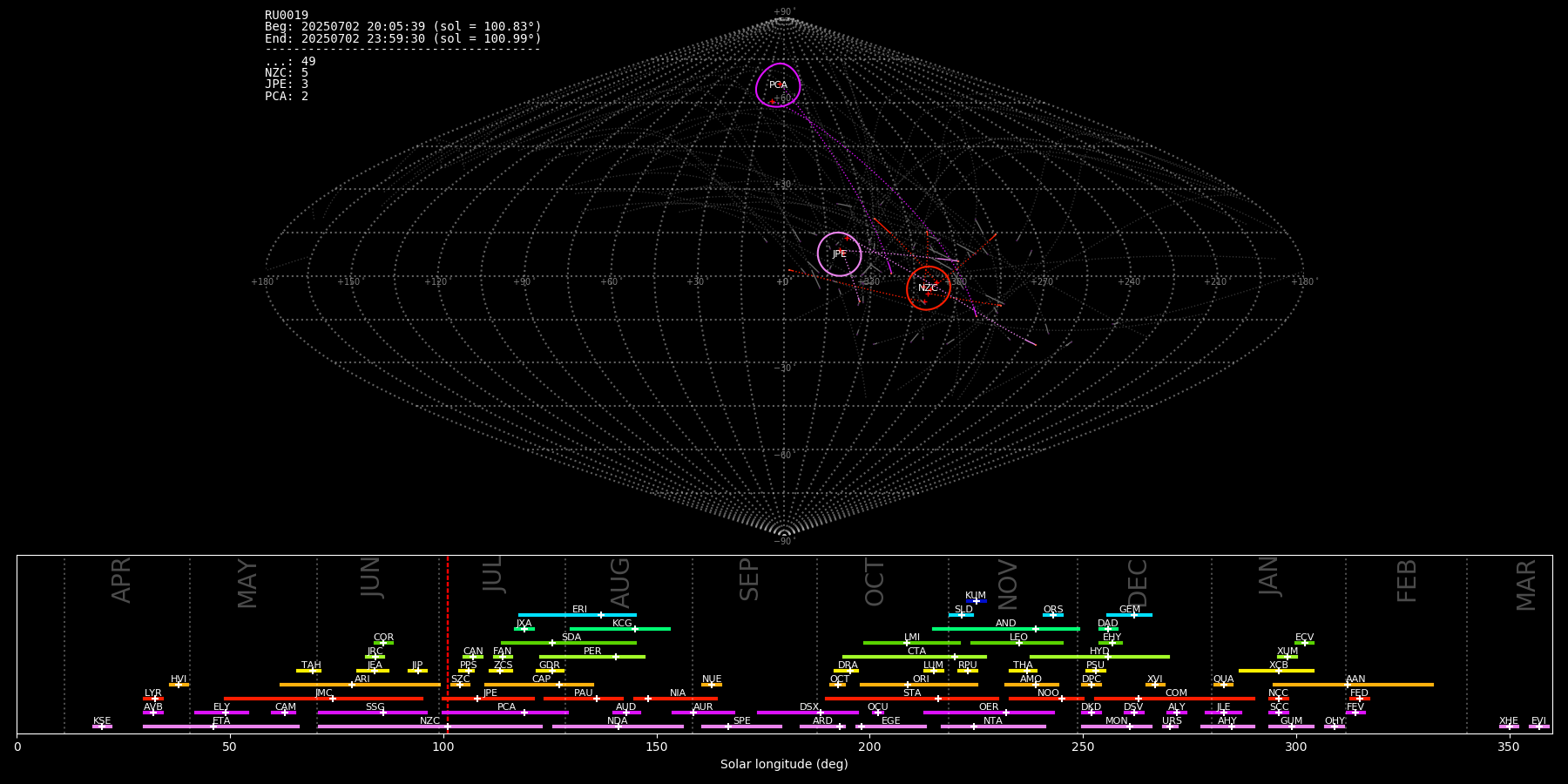The width and height of the screenshot is (1568, 784).
Task: Click the purple PCA radiant circle on the sky map
Action: click(x=778, y=85)
